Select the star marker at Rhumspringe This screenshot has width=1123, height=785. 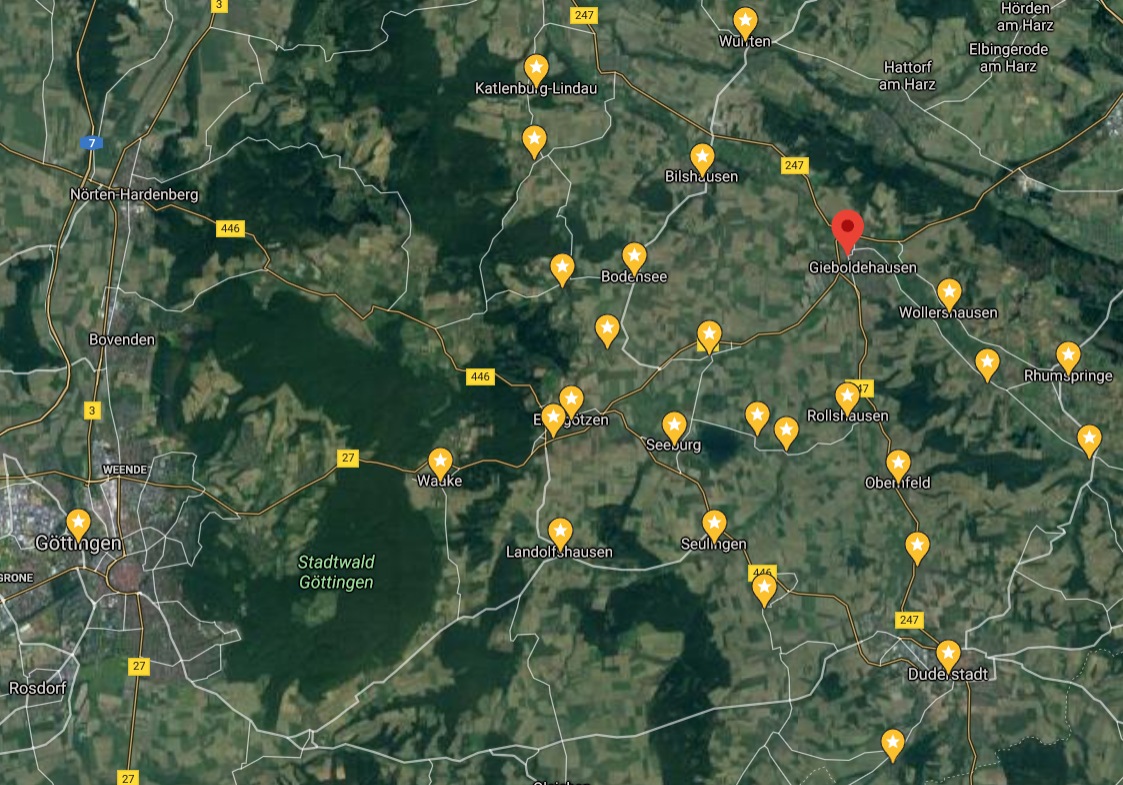click(x=1068, y=358)
